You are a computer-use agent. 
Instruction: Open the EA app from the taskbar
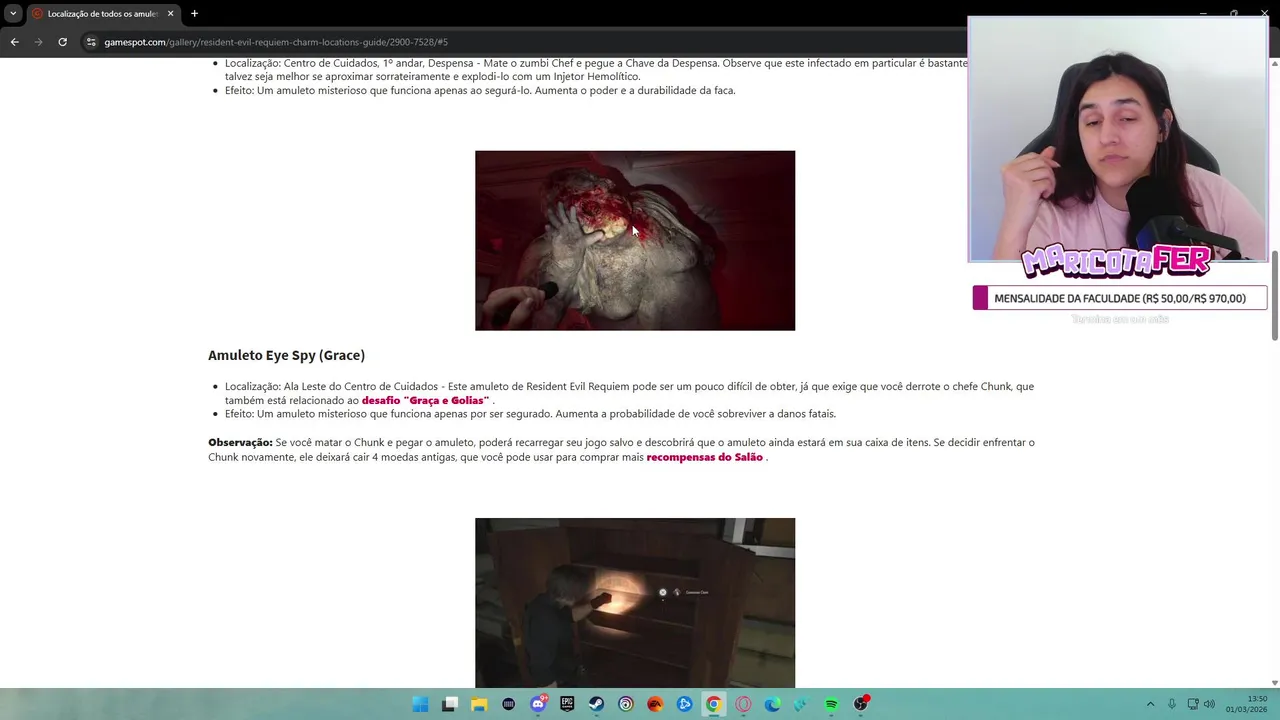pyautogui.click(x=655, y=704)
